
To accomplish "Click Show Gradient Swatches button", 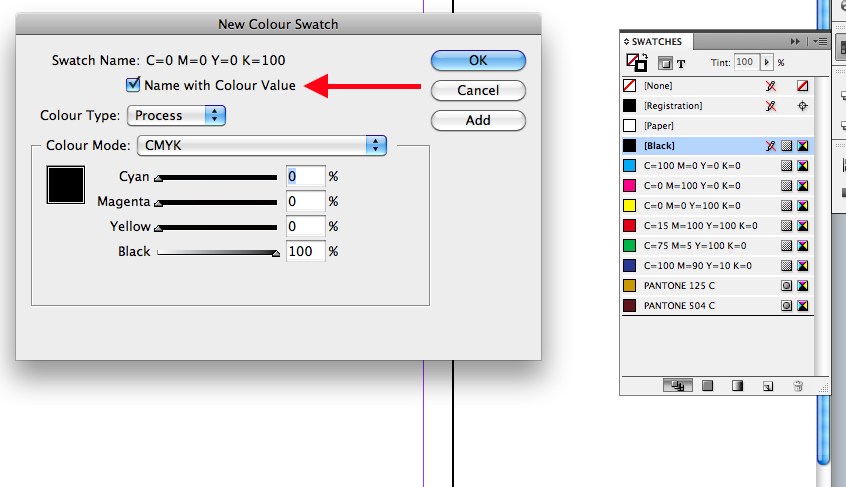I will coord(737,385).
